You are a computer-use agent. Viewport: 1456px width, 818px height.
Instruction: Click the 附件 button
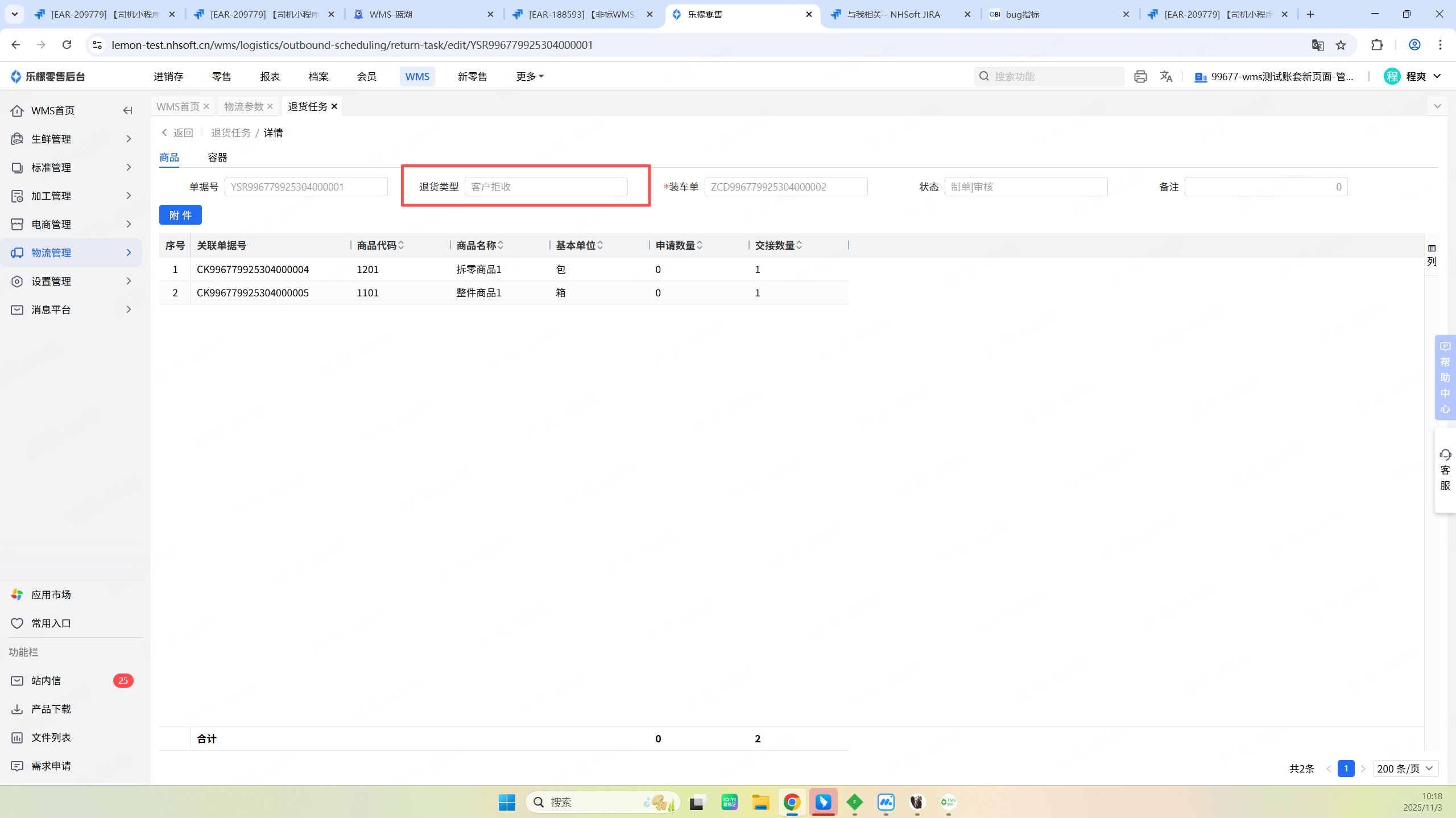180,215
